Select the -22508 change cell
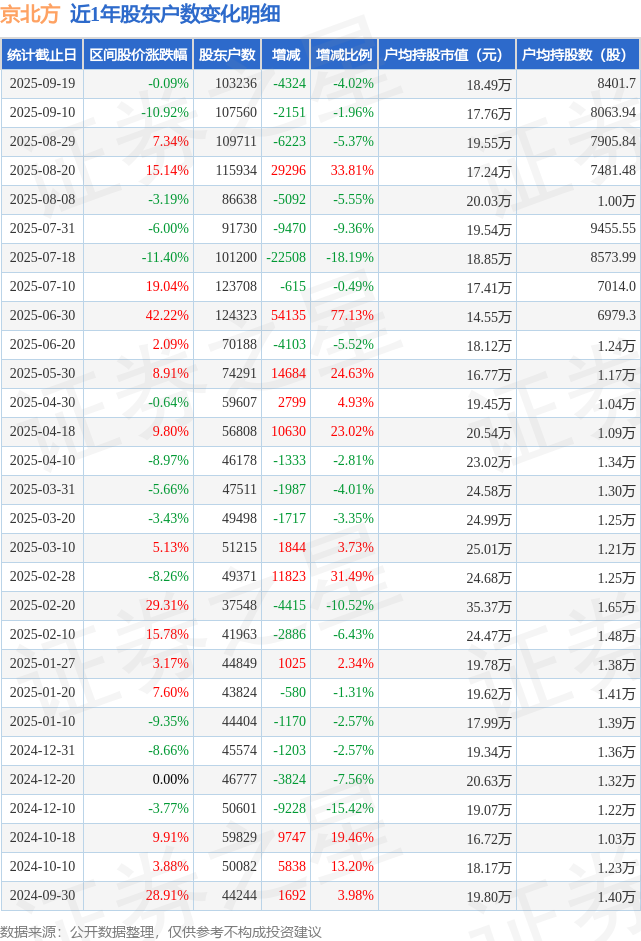 click(285, 257)
